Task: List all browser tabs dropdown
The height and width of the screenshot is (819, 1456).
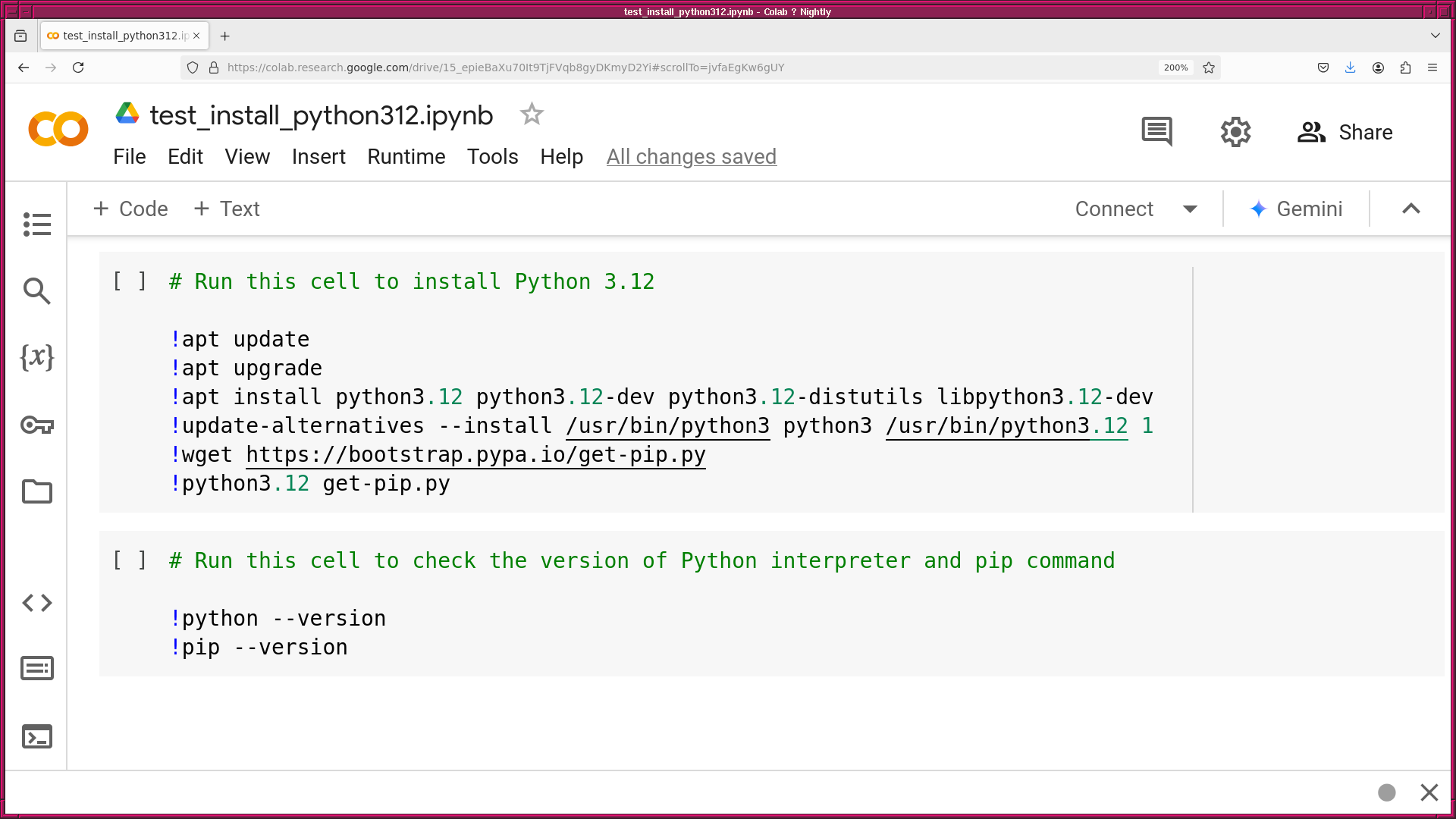Action: 1435,36
